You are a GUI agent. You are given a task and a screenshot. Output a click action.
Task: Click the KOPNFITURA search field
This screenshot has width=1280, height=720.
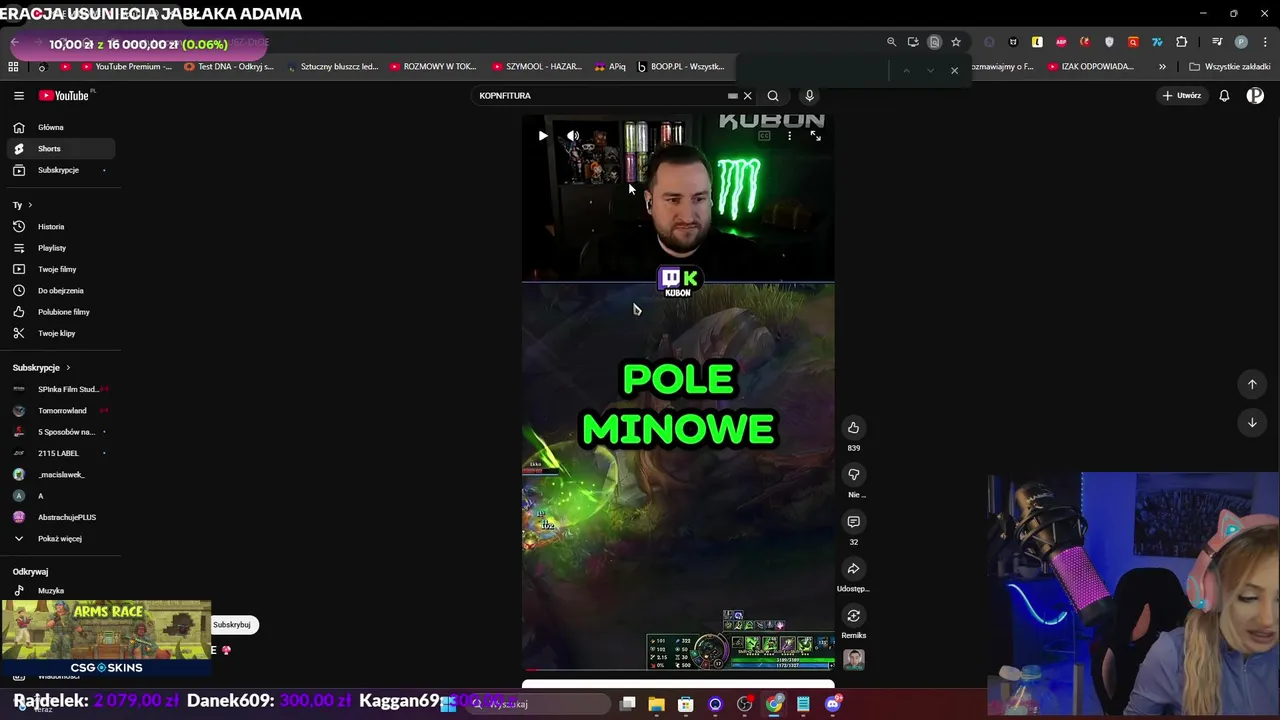click(x=603, y=96)
